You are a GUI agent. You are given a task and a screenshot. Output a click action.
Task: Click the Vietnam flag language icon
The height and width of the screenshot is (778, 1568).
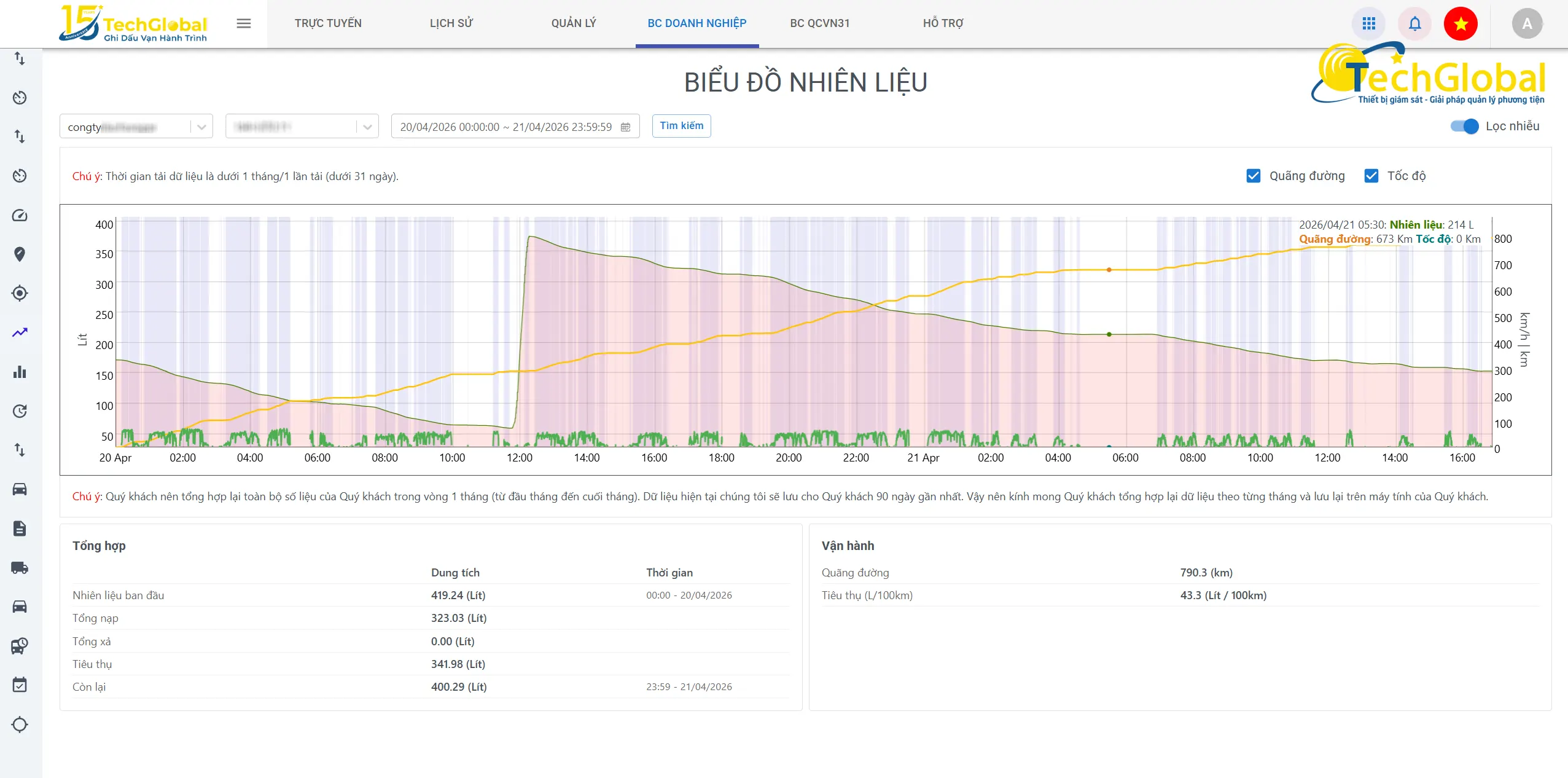(x=1460, y=23)
